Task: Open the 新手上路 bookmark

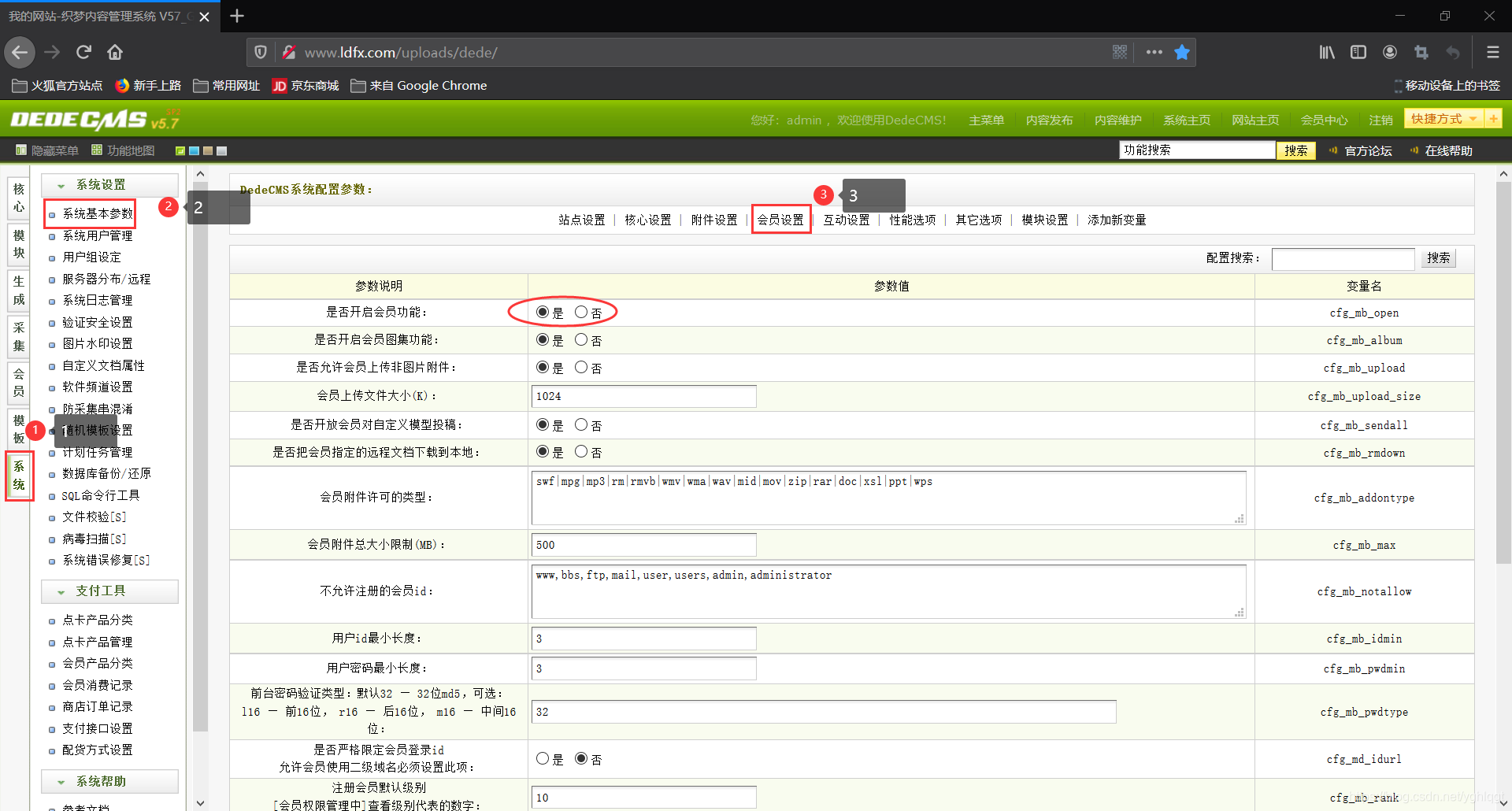Action: tap(148, 86)
